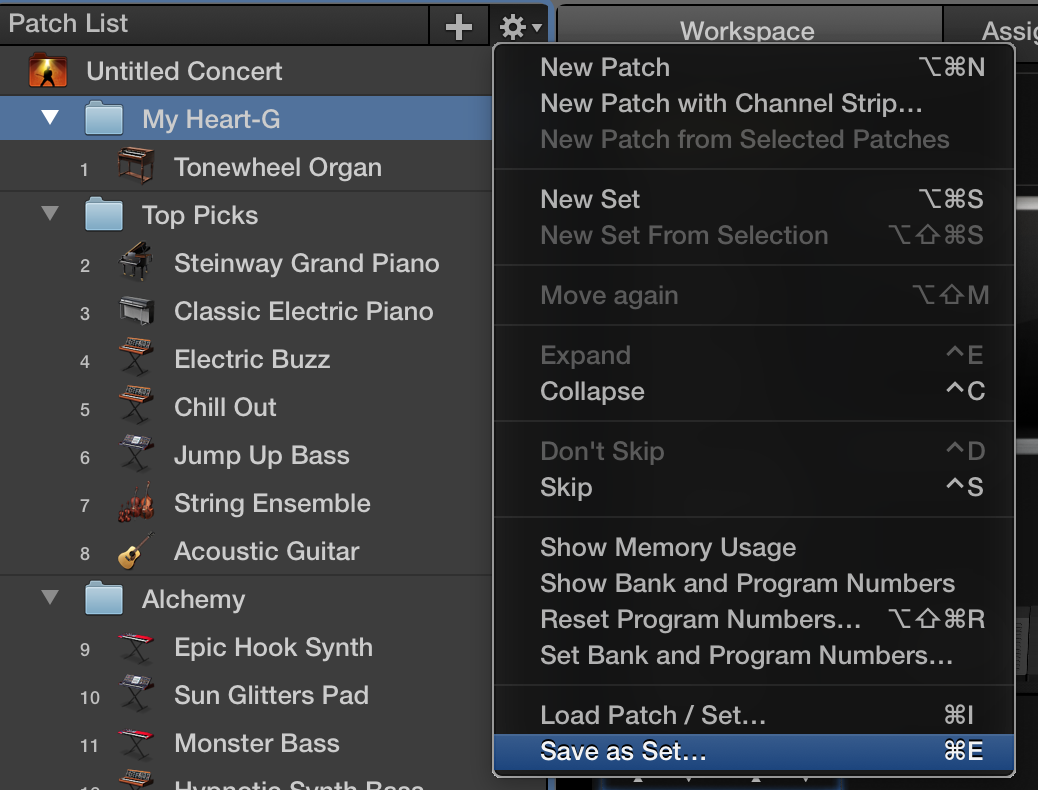The width and height of the screenshot is (1038, 790).
Task: Click the Tonewheel Organ instrument icon
Action: 136,166
